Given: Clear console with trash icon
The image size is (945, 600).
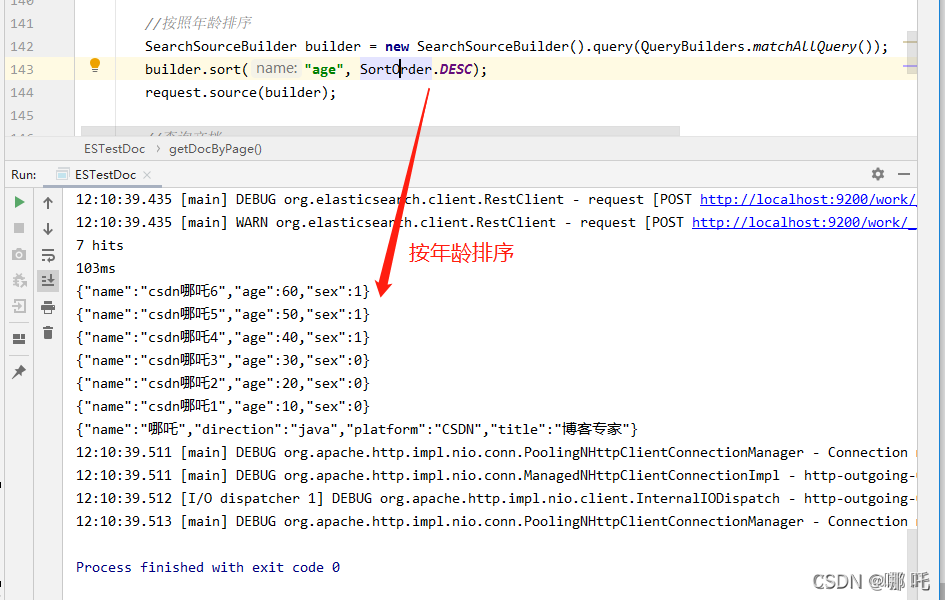Looking at the screenshot, I should click(48, 333).
